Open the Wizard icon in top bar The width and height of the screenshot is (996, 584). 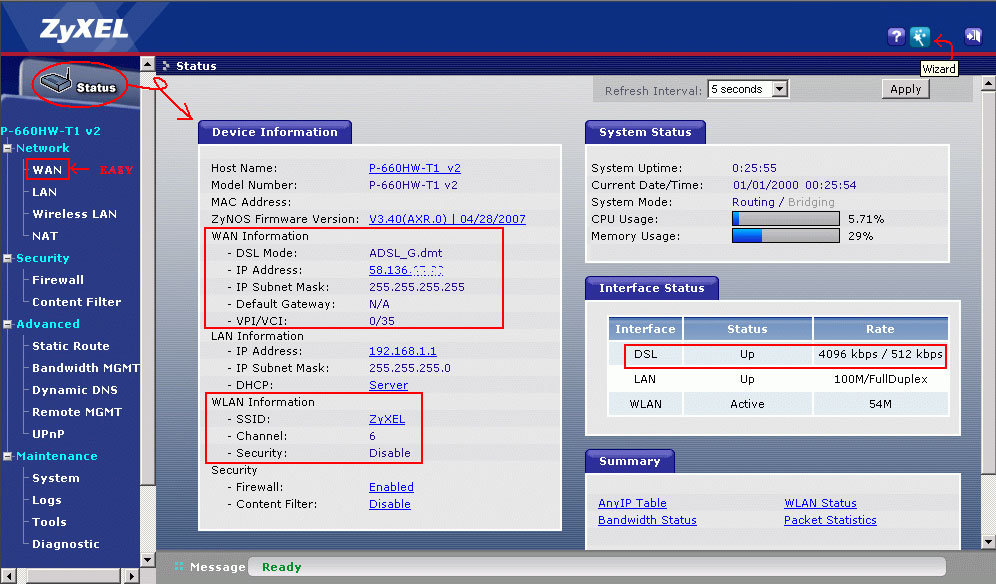(x=920, y=37)
